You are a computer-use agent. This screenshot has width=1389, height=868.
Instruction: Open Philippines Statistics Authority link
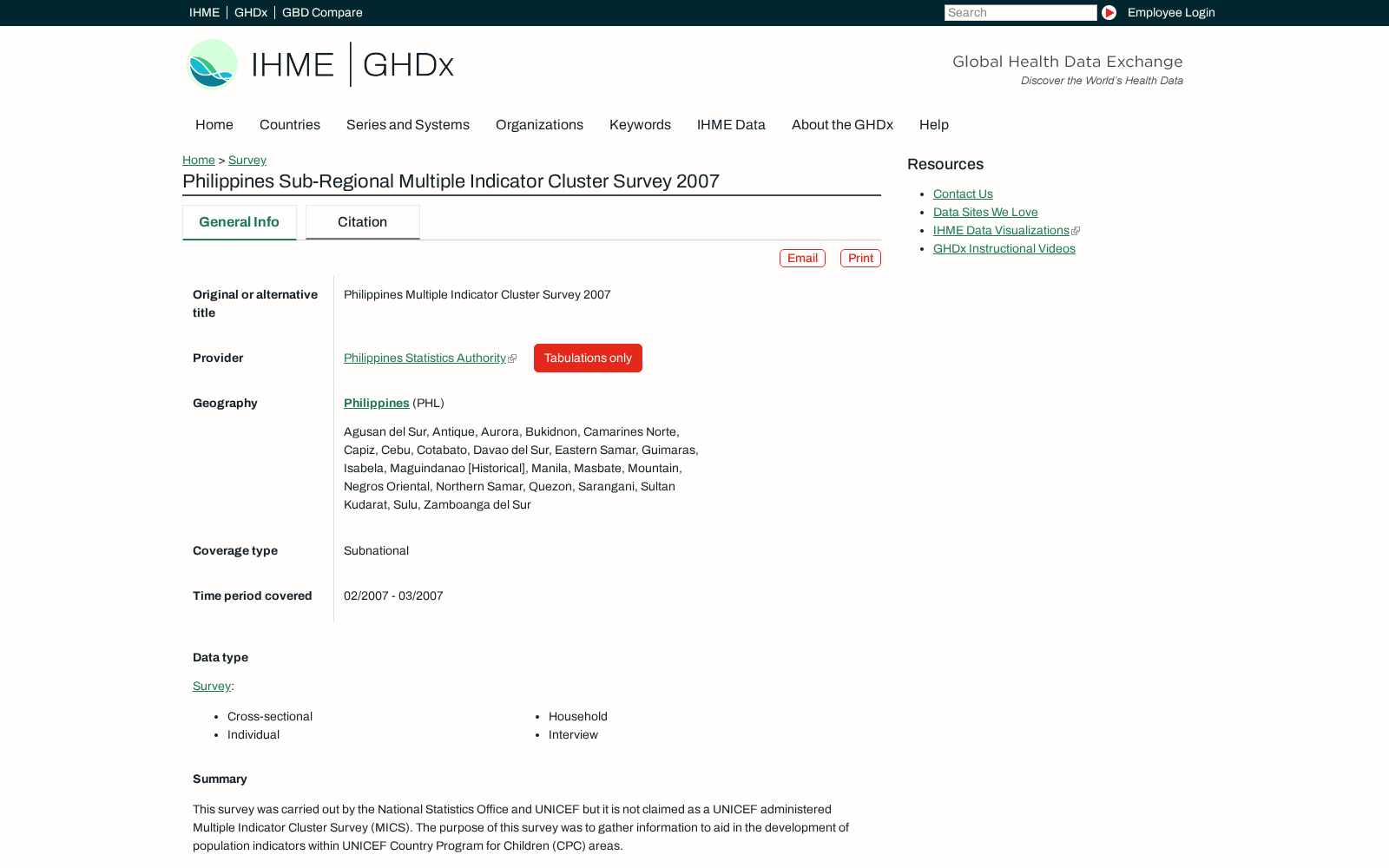pos(425,358)
